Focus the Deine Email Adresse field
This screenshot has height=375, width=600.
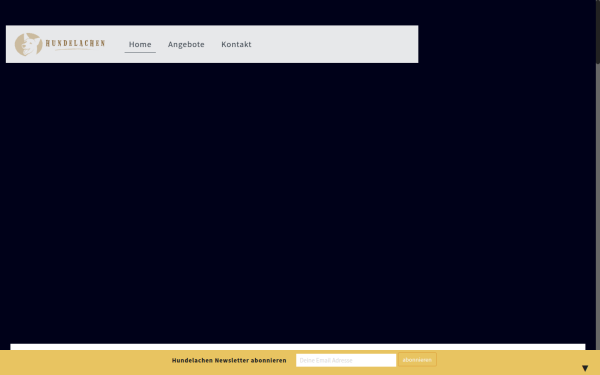[x=346, y=360]
